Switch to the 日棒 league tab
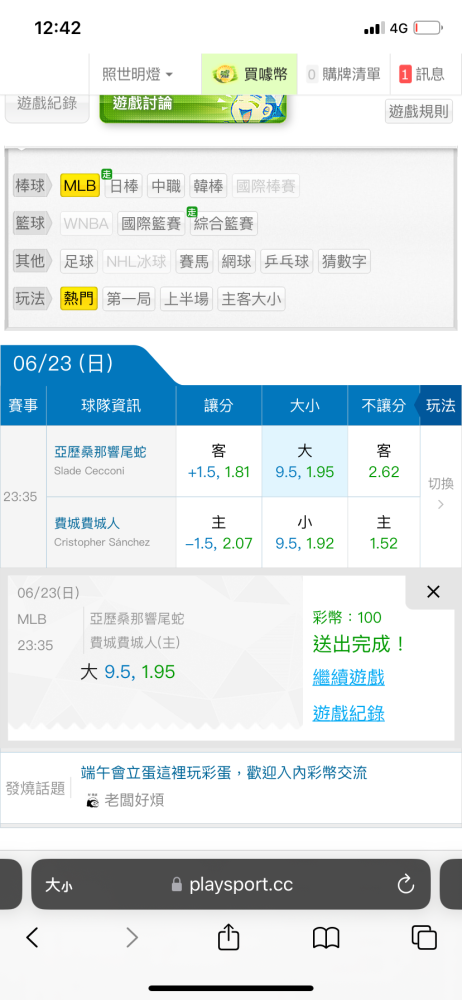 tap(124, 186)
